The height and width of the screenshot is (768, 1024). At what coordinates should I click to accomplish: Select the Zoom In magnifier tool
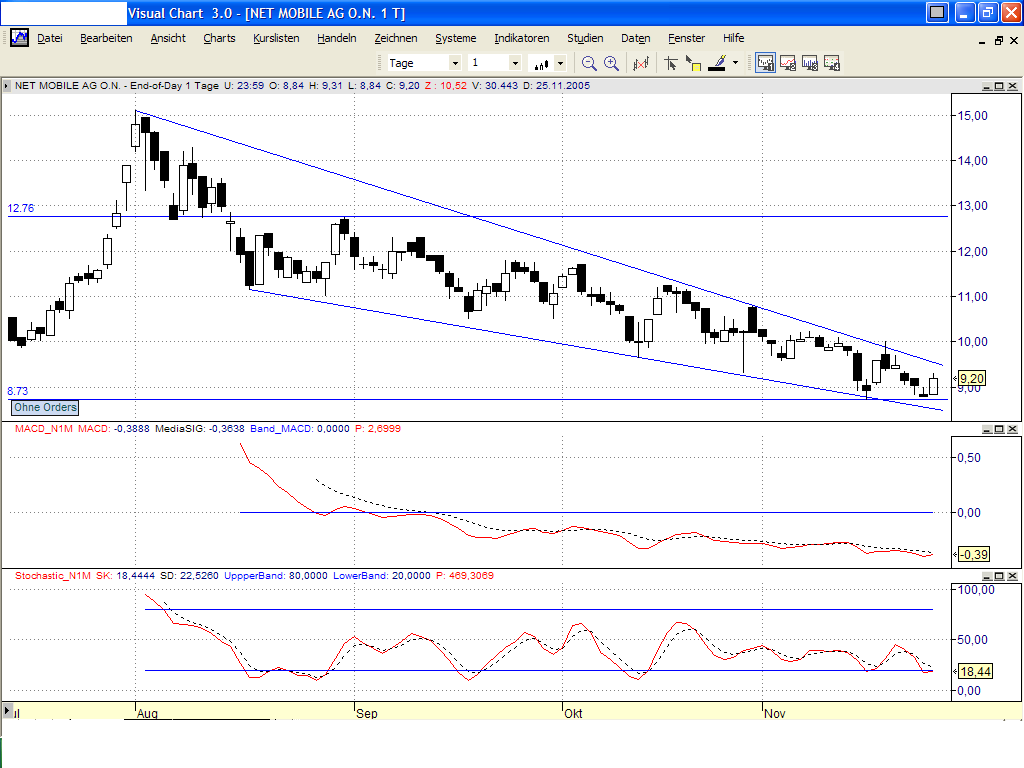point(611,62)
